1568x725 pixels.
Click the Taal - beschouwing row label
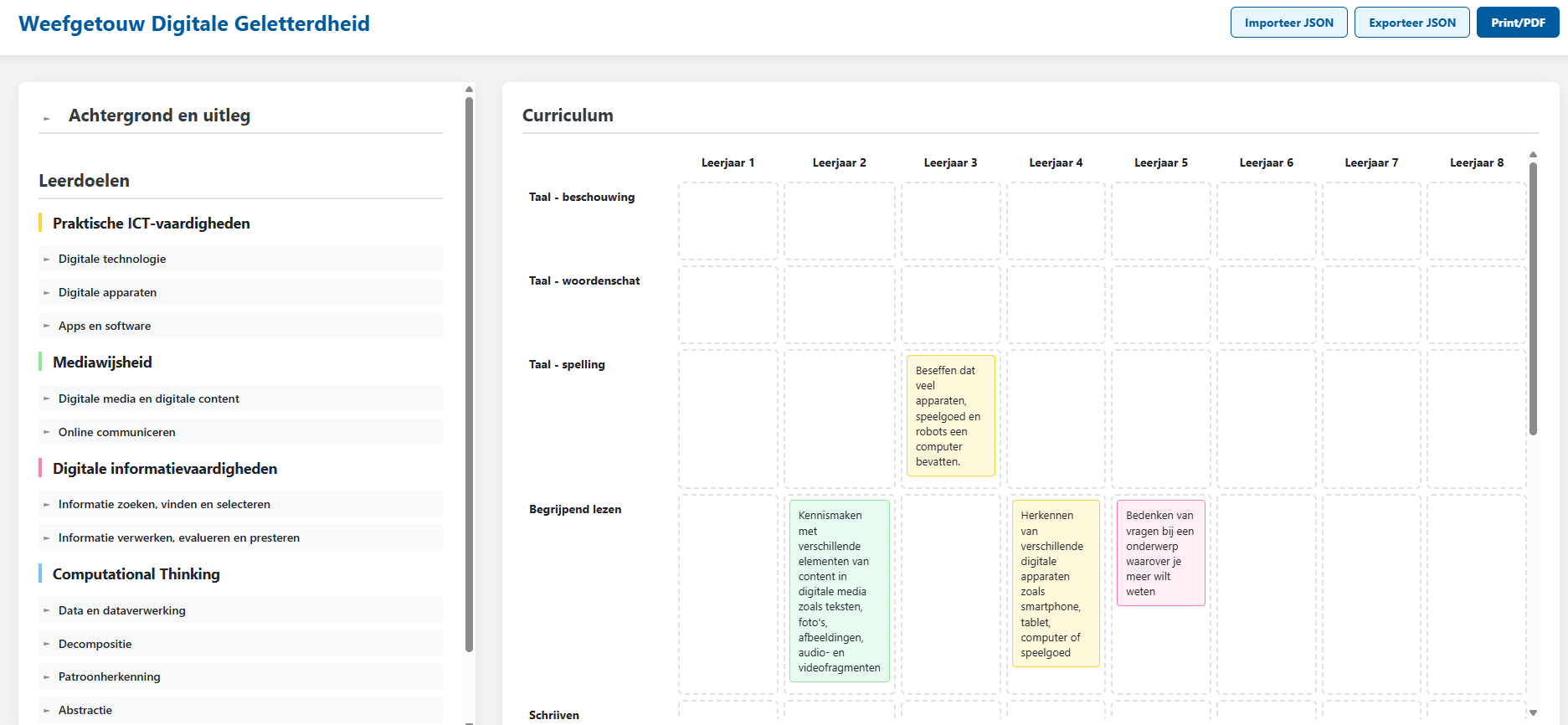[x=582, y=197]
